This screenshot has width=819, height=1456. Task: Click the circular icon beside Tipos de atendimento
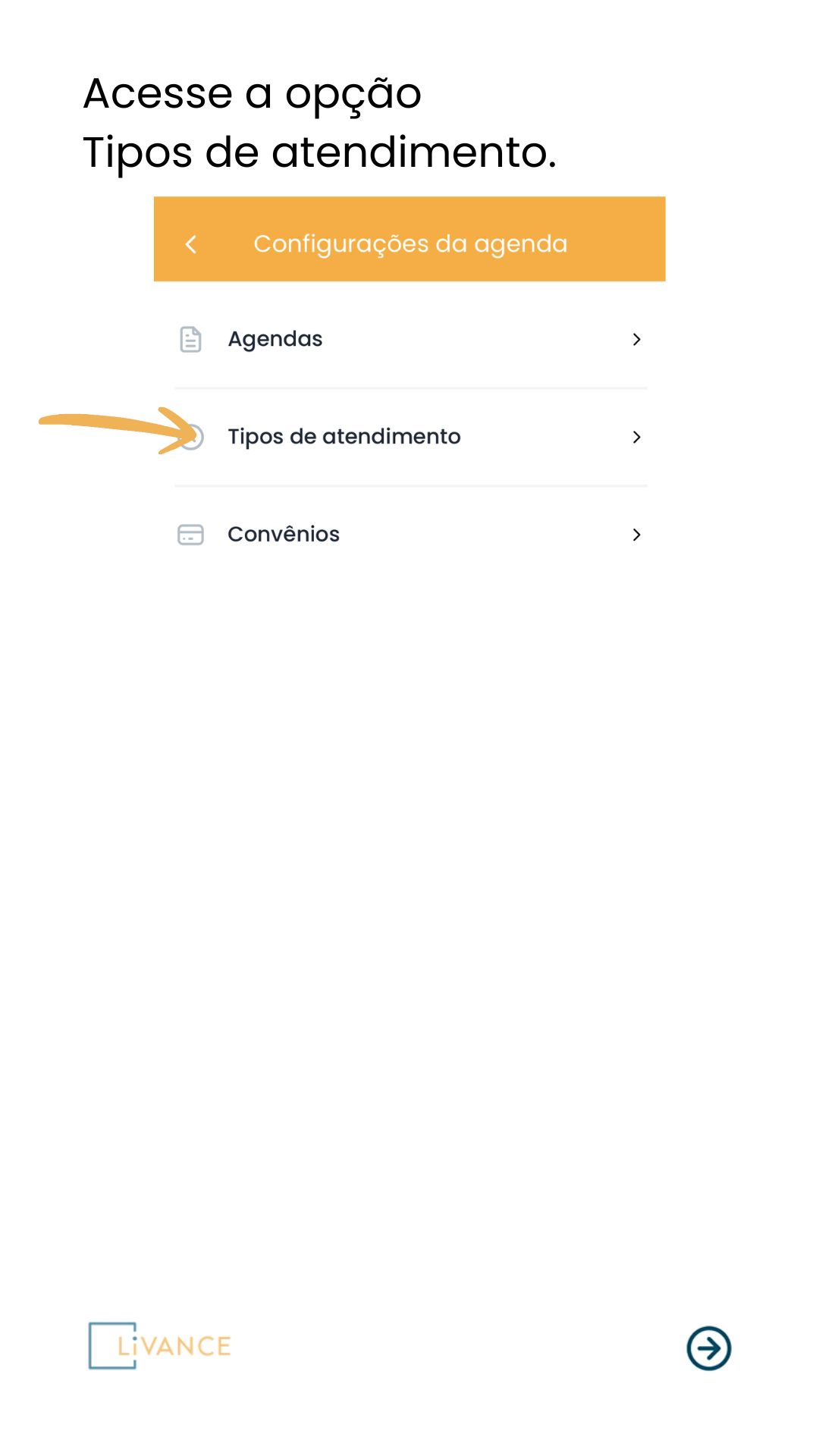tap(193, 437)
